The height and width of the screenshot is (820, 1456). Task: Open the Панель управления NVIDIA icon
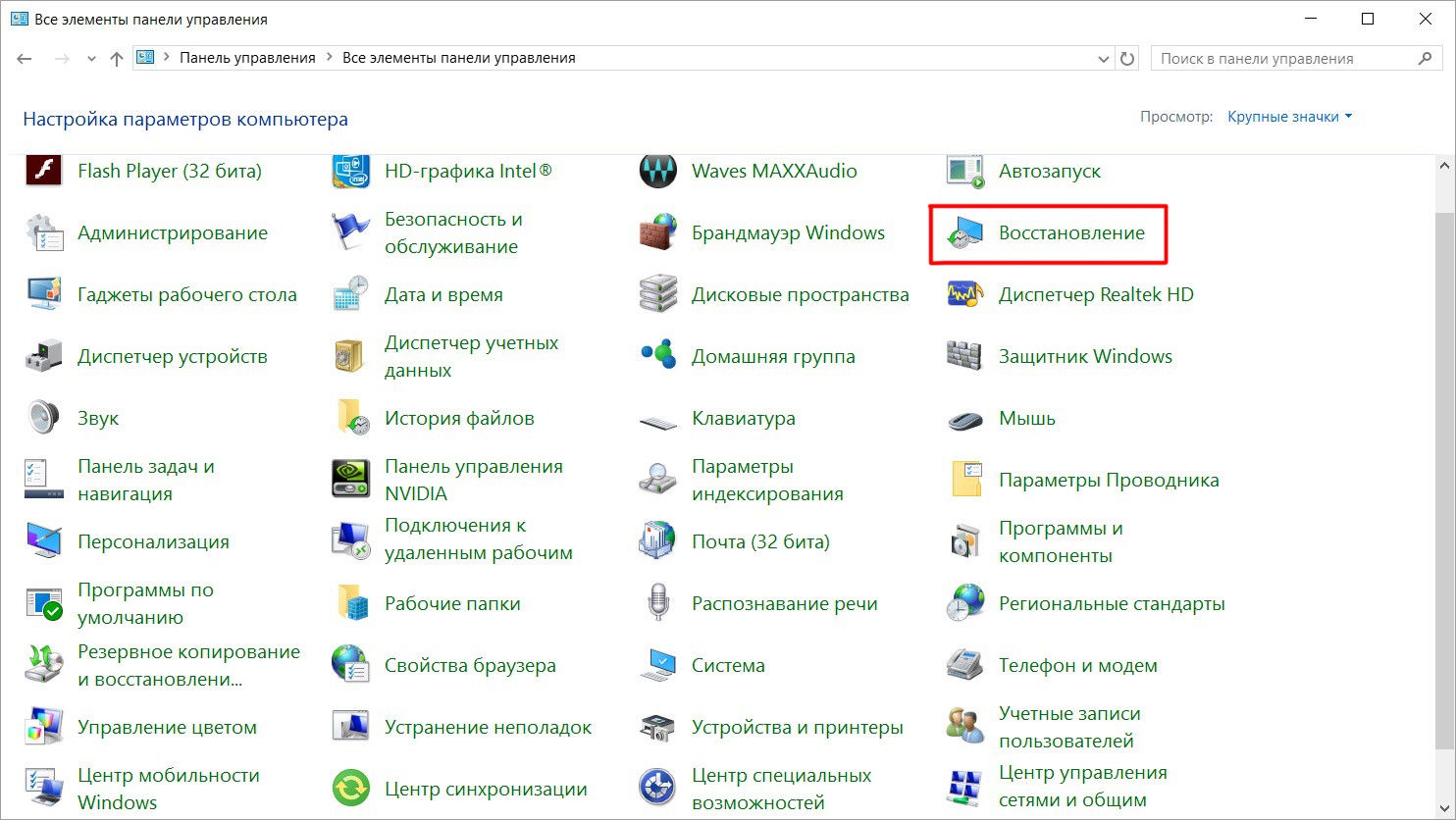(350, 481)
